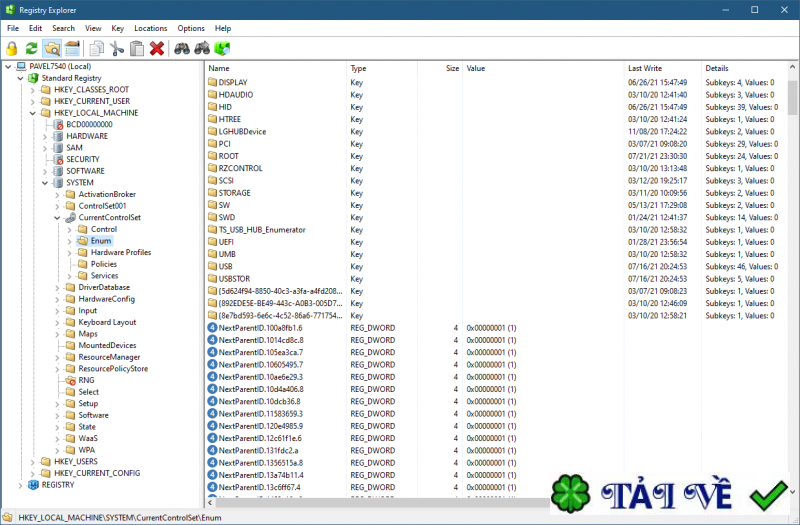This screenshot has height=525, width=800.
Task: Collapse the CurrentControlSet node
Action: click(57, 217)
